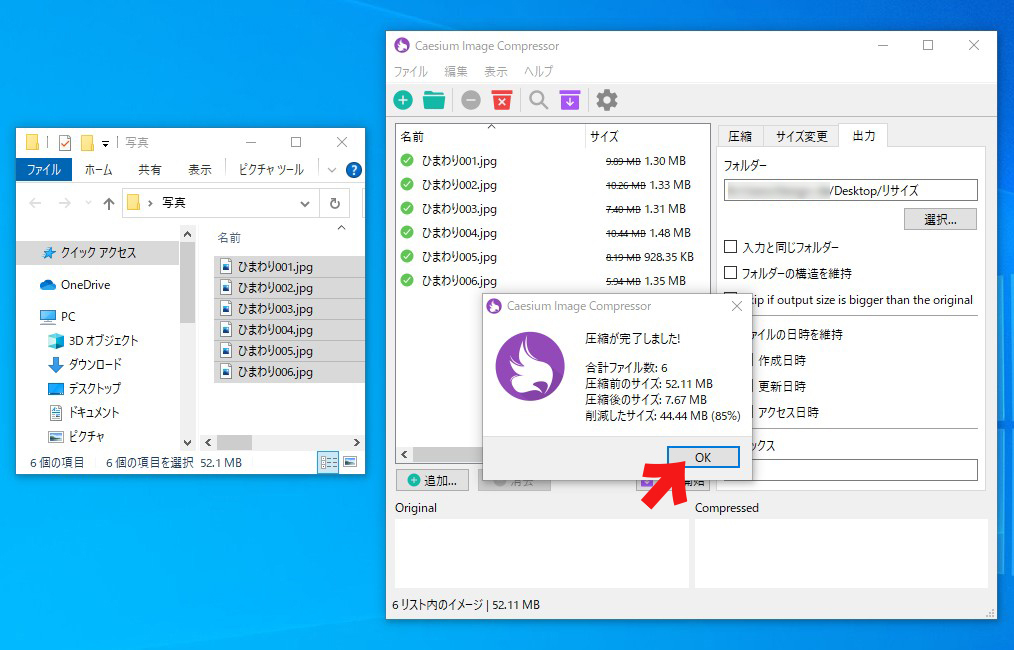Open the recent locations dropdown arrow in Explorer

coord(89,204)
